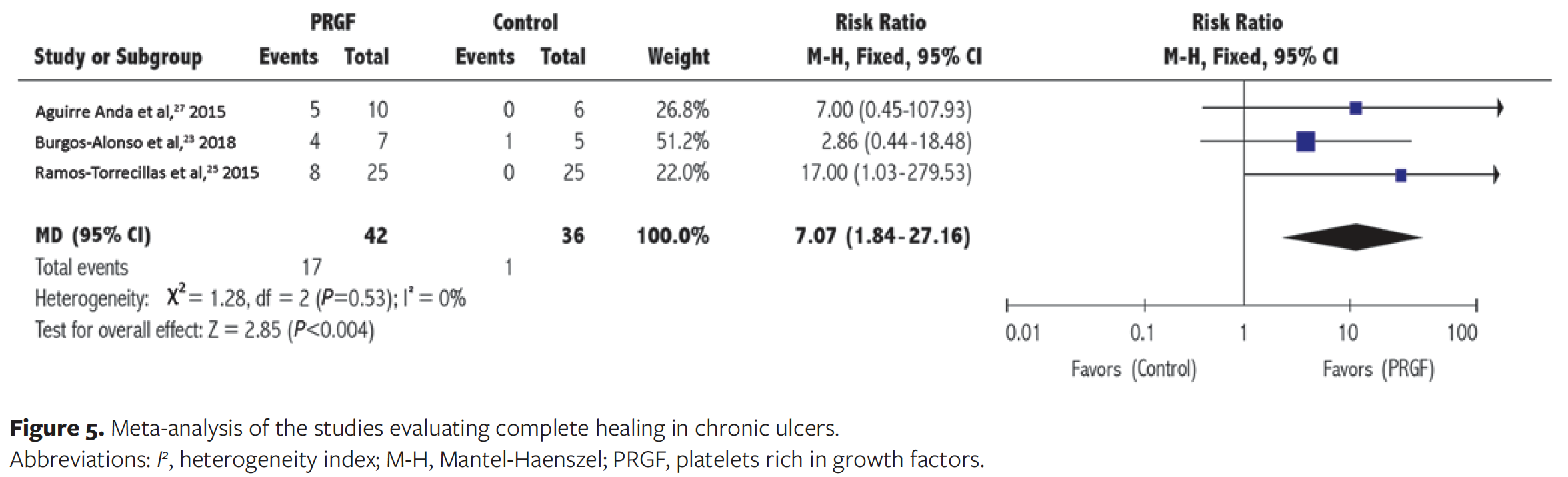Click the Study or Subgroup column header

pos(118,57)
